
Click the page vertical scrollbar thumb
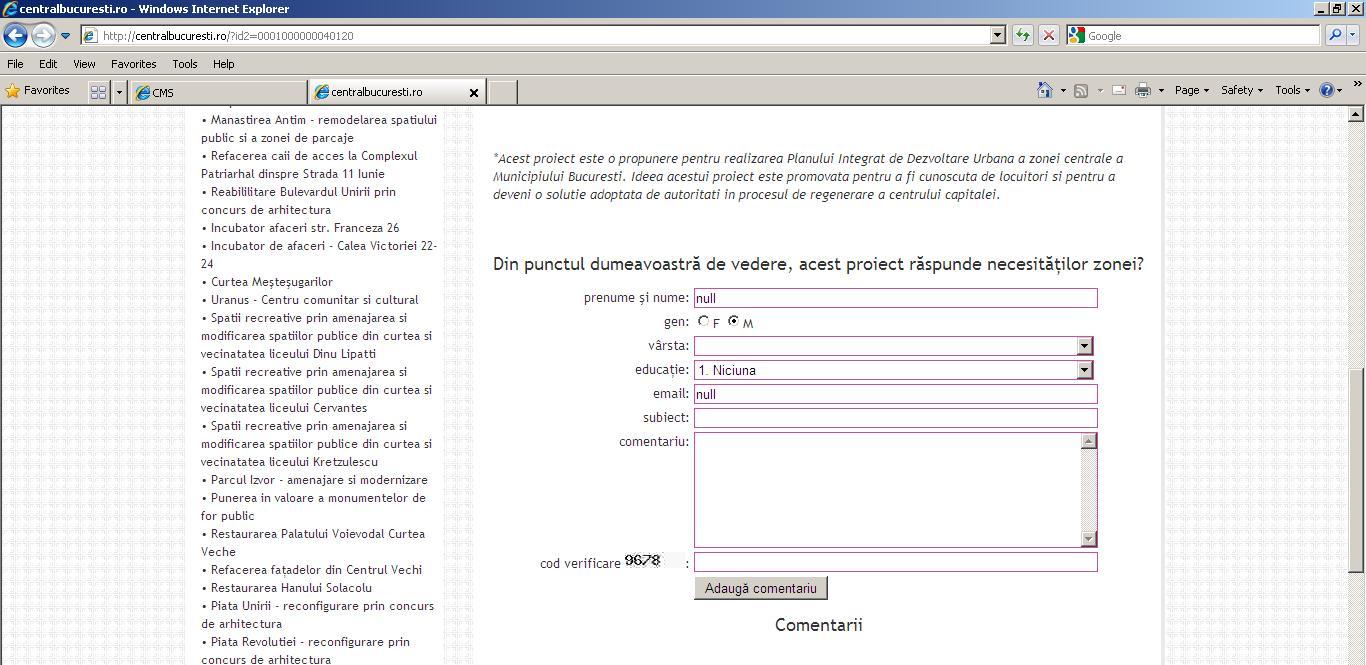click(x=1357, y=470)
